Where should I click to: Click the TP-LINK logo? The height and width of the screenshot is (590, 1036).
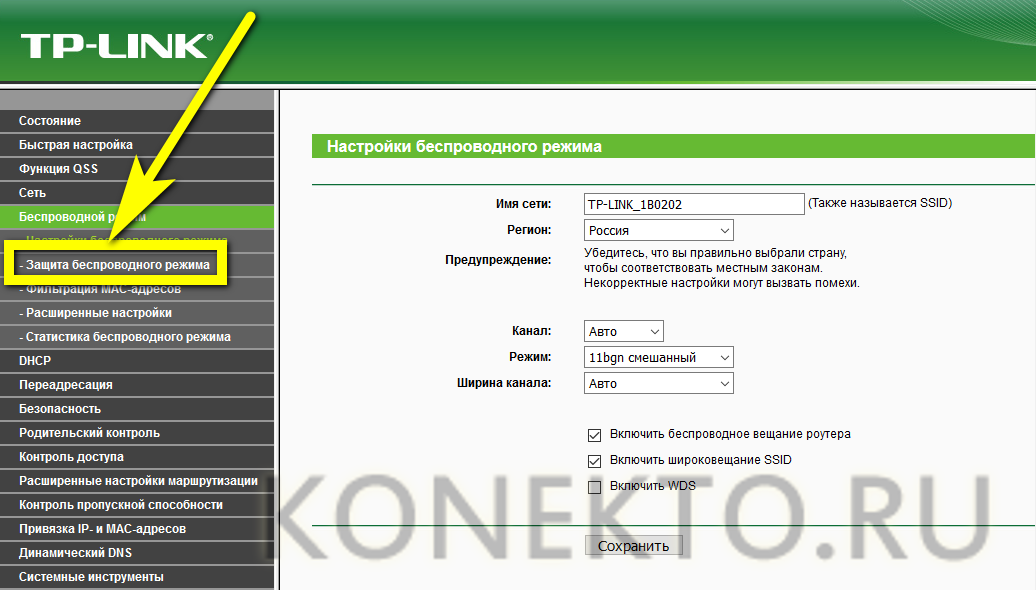pos(117,46)
